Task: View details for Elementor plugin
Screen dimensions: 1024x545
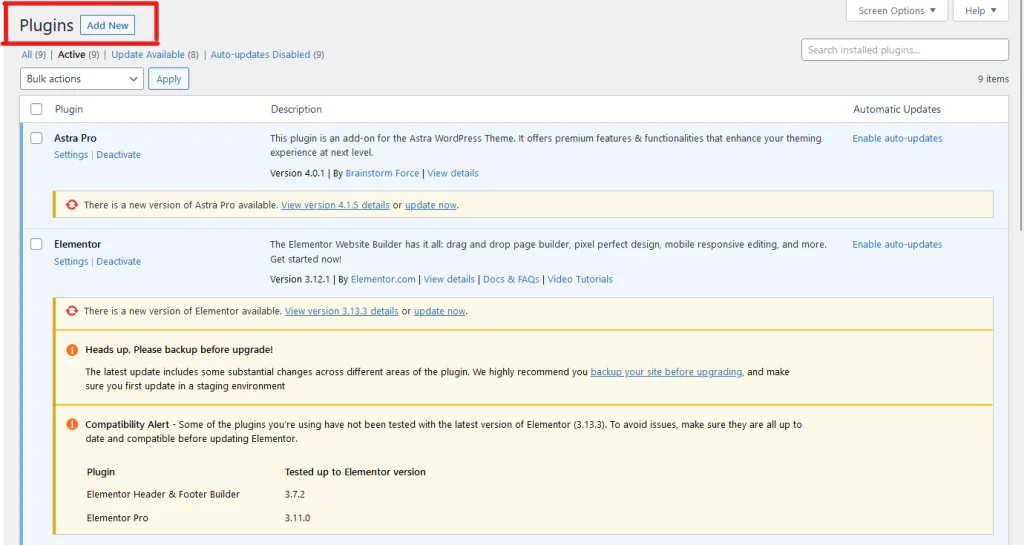Action: pyautogui.click(x=449, y=279)
